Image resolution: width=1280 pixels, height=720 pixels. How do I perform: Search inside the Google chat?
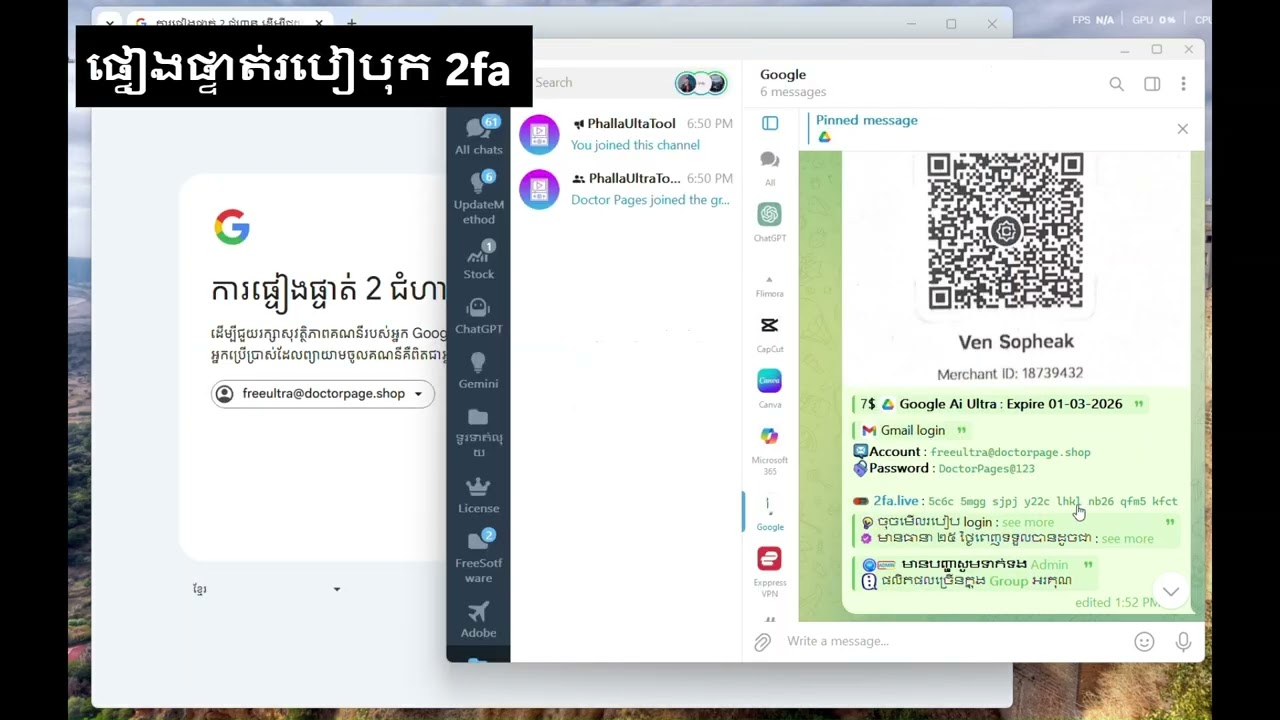(1116, 84)
